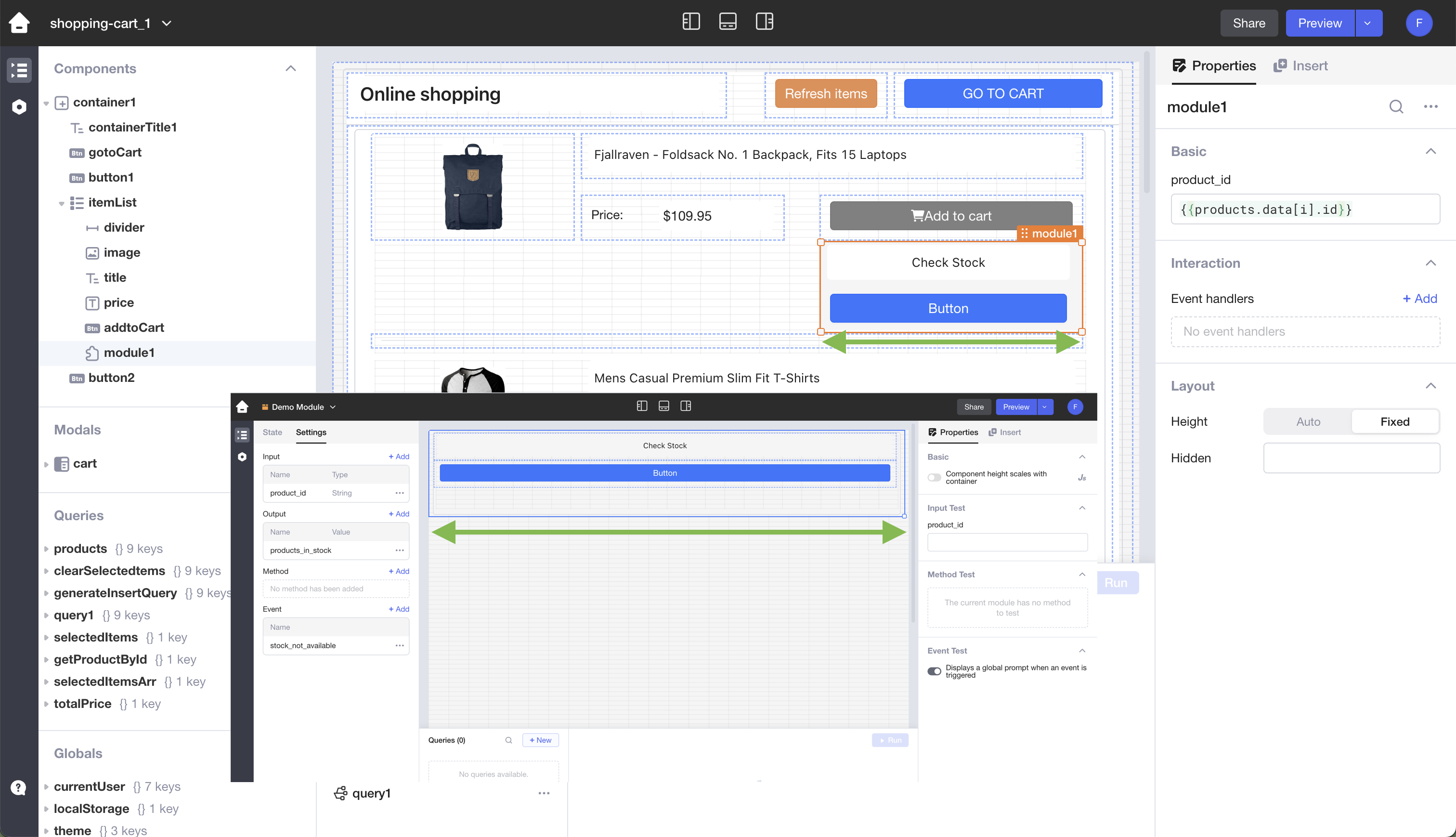Click the home icon in top bar
This screenshot has height=837, width=1456.
pyautogui.click(x=19, y=23)
